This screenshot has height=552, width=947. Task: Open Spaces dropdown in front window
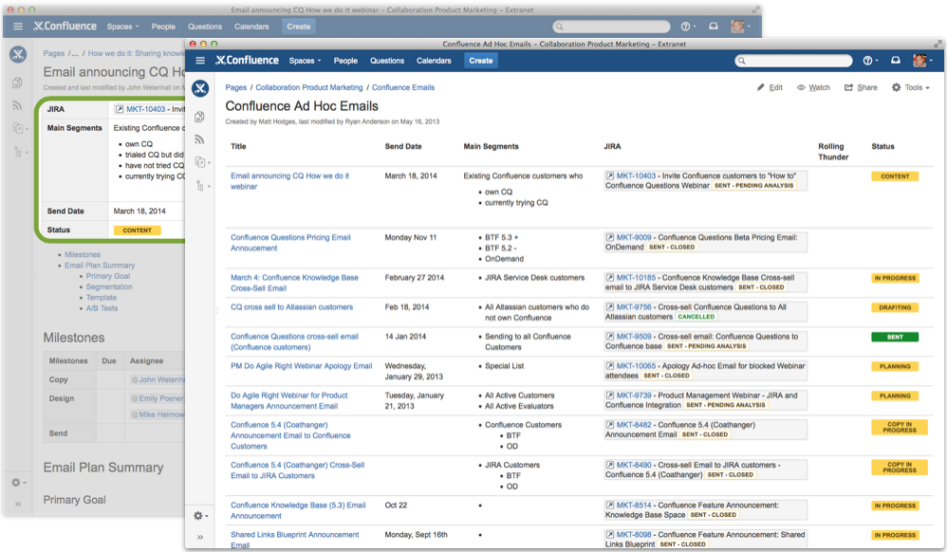tap(305, 60)
